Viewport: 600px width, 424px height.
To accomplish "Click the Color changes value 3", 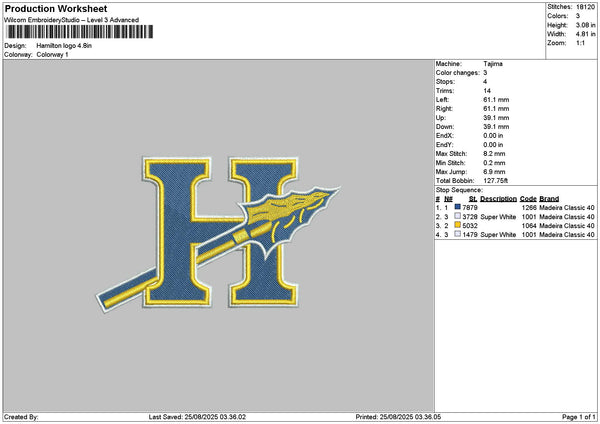I will pos(485,73).
